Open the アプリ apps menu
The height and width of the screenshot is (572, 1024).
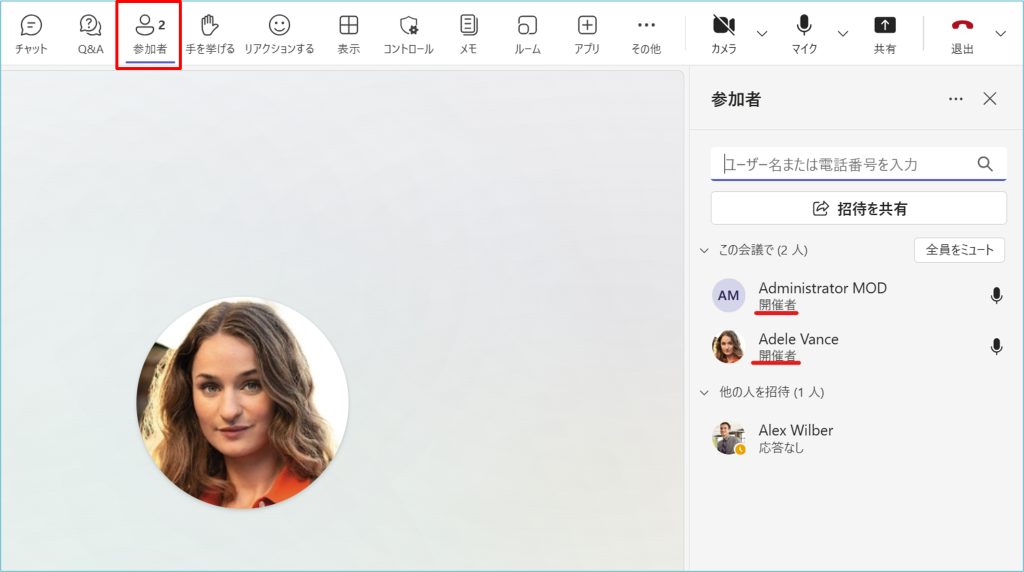tap(587, 34)
